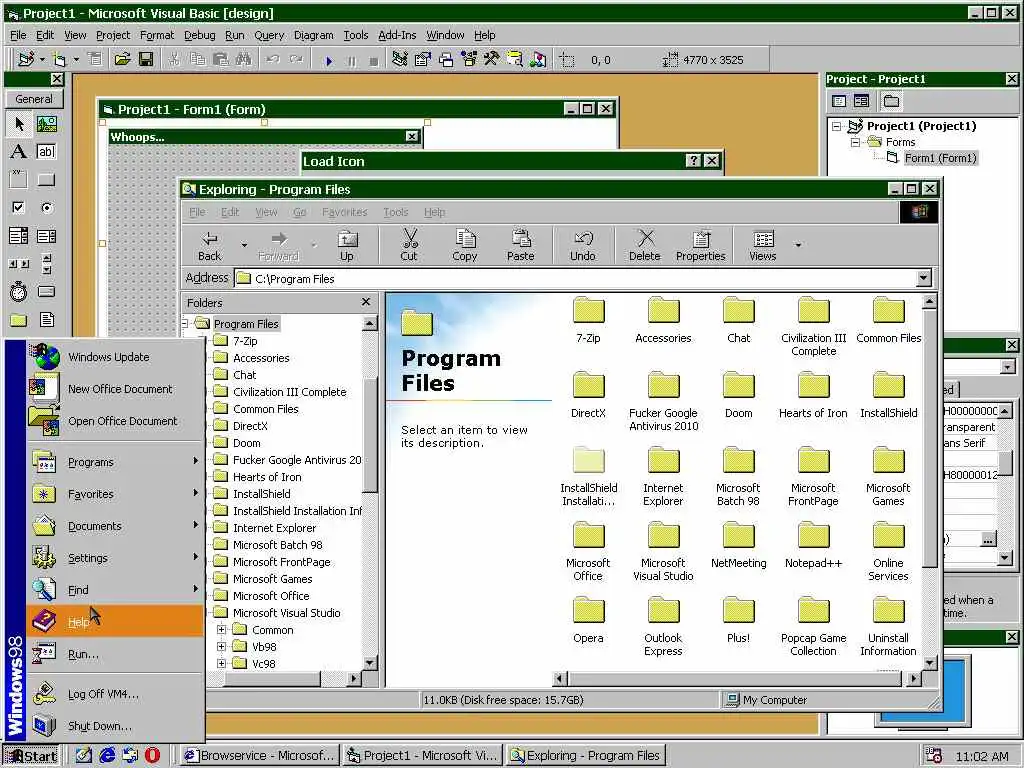The image size is (1024, 768).
Task: Click Properties in Explorer toolbar
Action: pos(701,246)
